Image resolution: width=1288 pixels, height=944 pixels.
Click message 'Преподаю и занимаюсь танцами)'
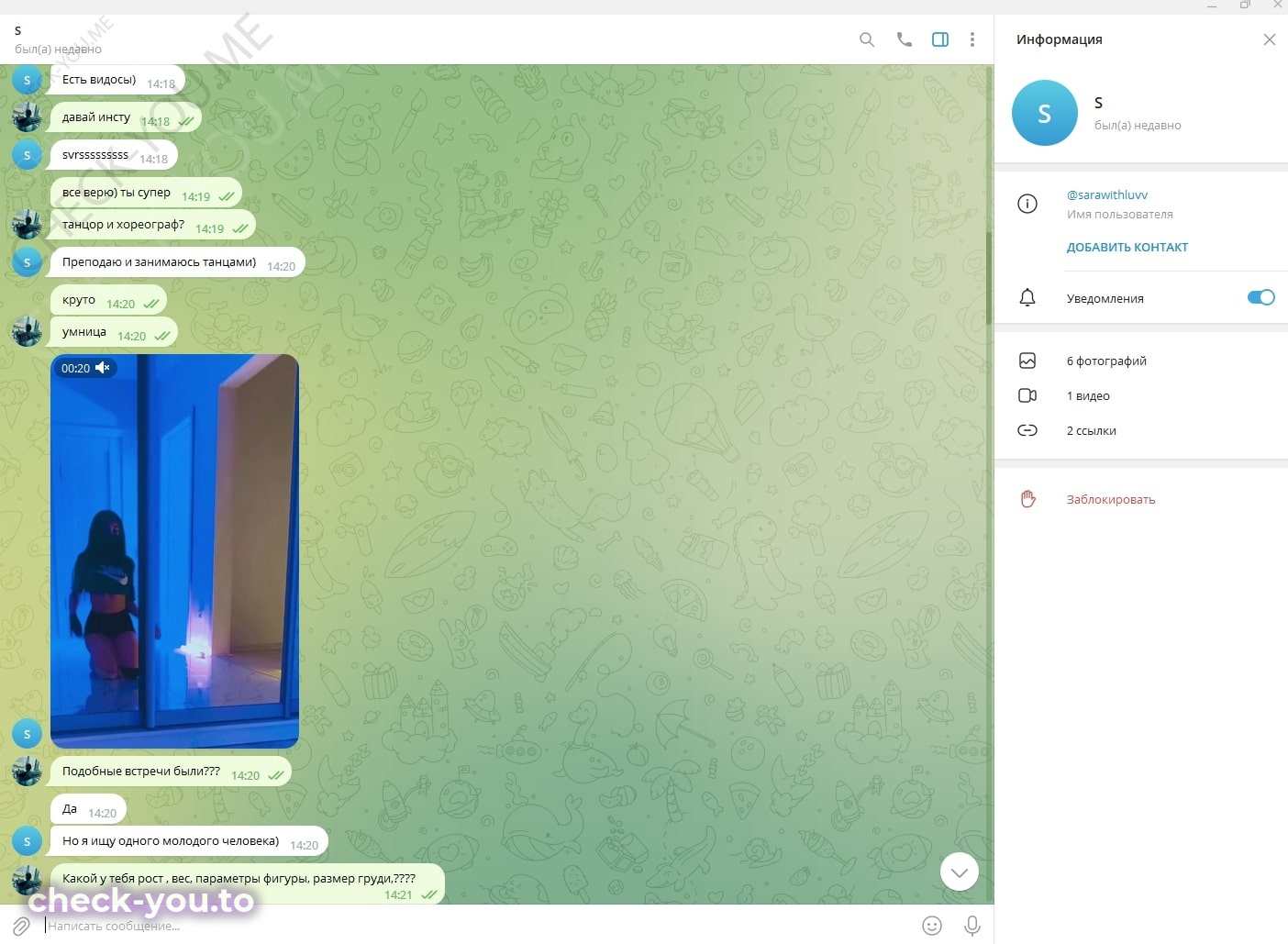click(x=178, y=262)
